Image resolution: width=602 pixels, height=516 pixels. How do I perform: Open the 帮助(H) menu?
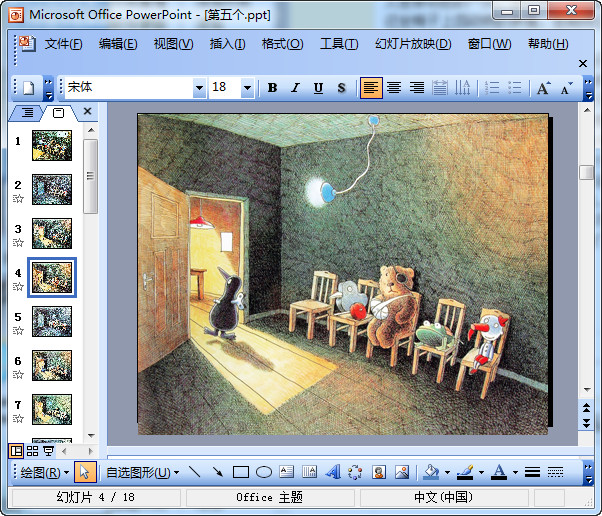548,44
